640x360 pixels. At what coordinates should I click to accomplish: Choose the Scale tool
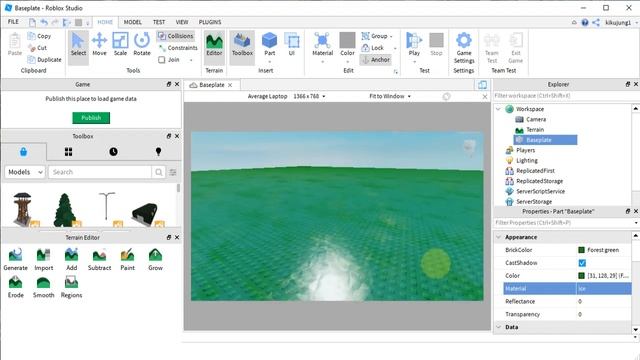pos(120,44)
